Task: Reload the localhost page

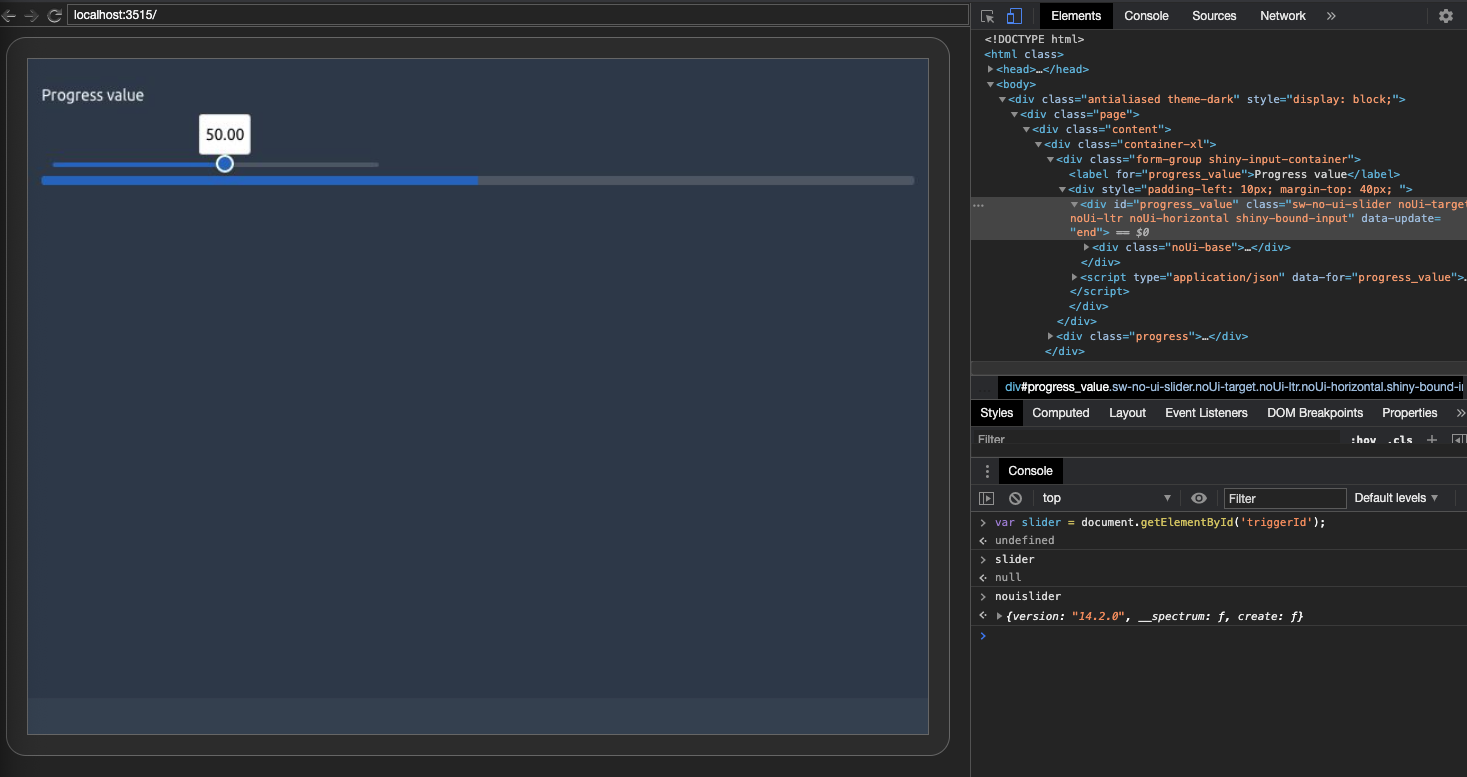Action: point(54,16)
